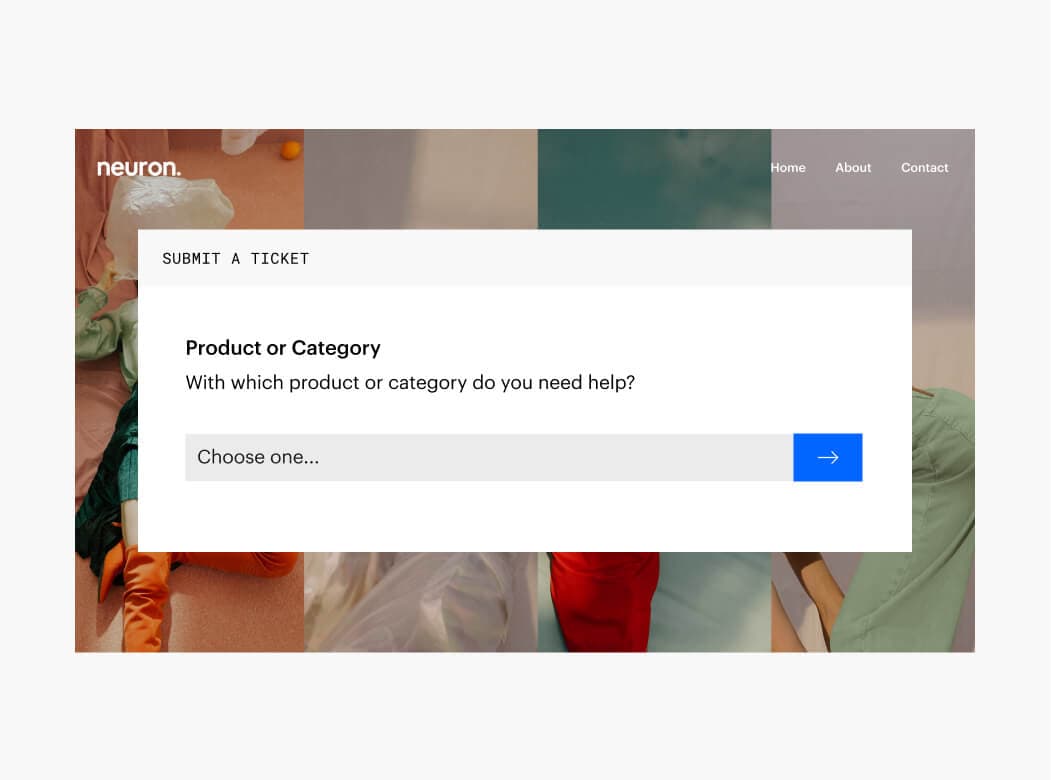Open the Choose one... dropdown
The height and width of the screenshot is (780, 1051).
coord(489,458)
